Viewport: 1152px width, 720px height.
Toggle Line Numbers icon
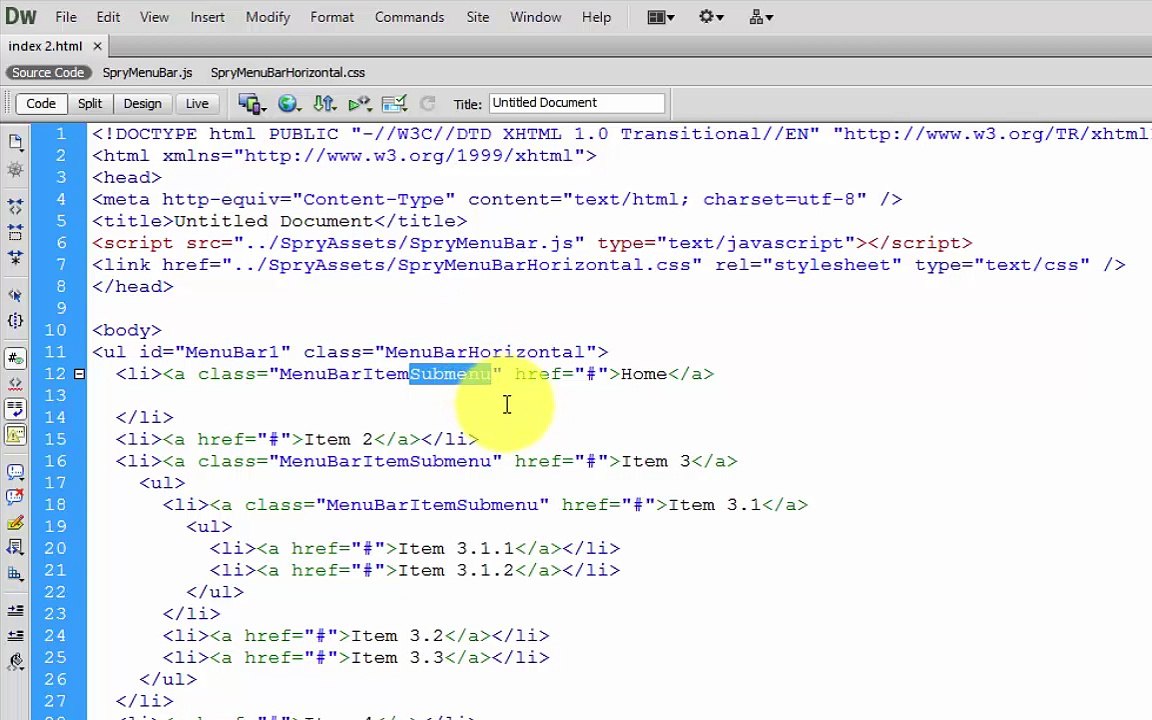15,359
